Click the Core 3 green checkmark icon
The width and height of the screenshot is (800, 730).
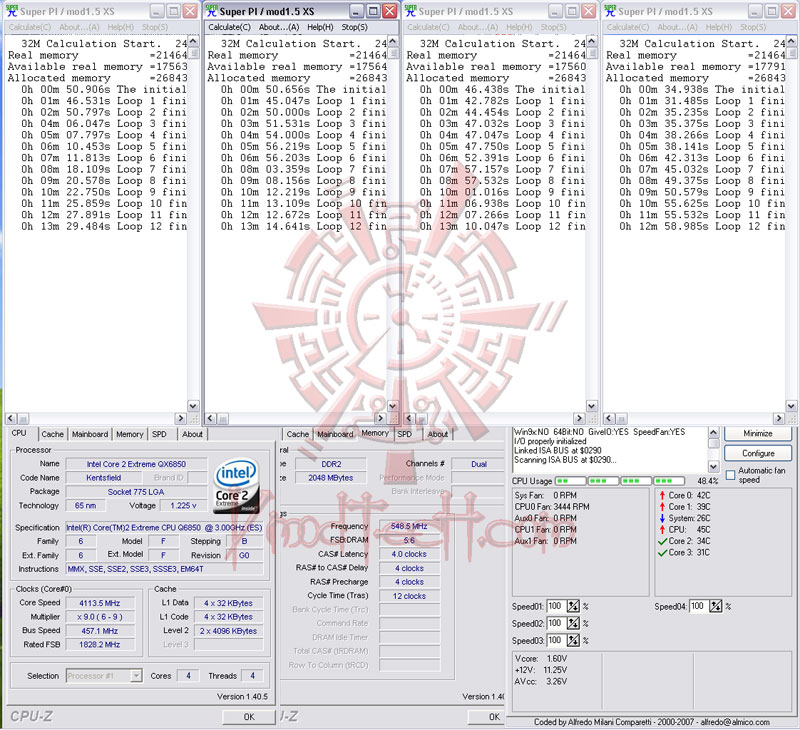click(662, 552)
